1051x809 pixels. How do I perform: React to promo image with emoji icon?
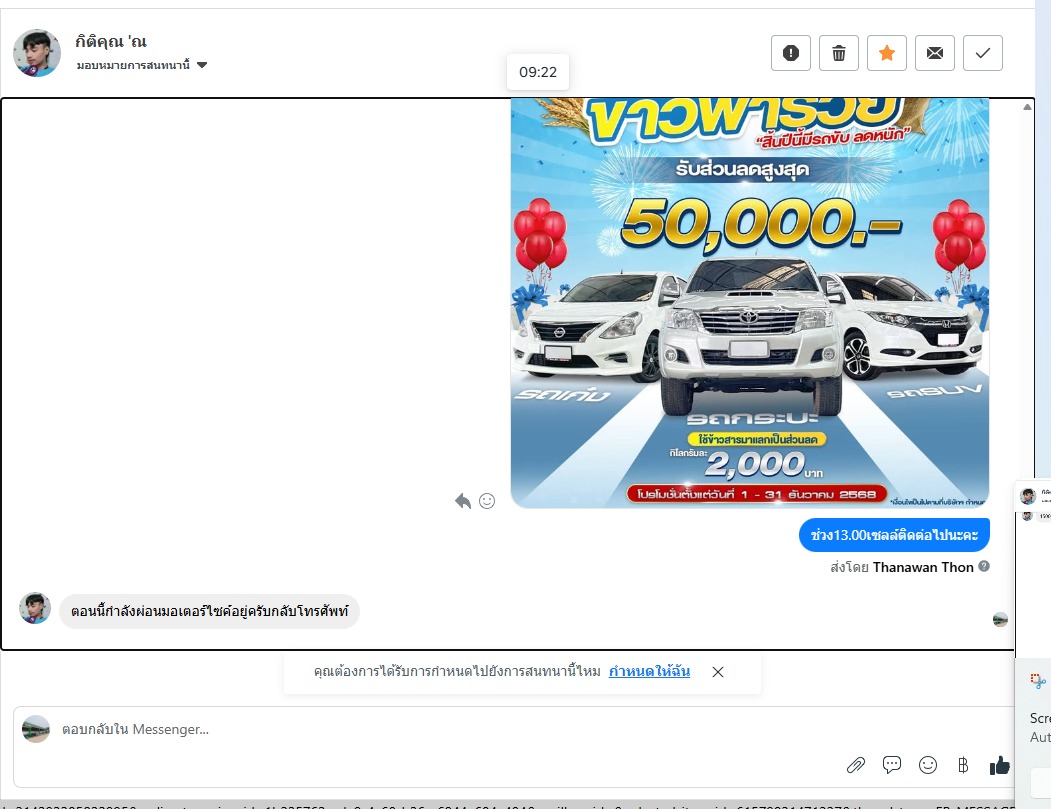(x=487, y=501)
